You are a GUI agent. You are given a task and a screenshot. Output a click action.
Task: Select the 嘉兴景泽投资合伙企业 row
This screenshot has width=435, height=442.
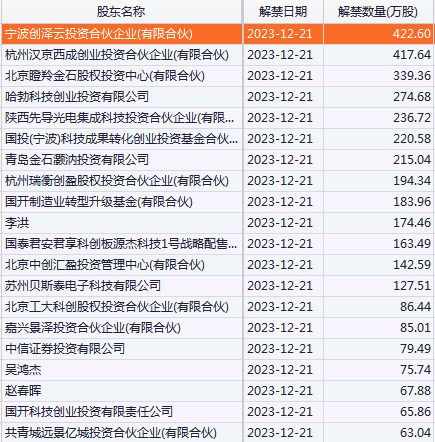(x=217, y=328)
